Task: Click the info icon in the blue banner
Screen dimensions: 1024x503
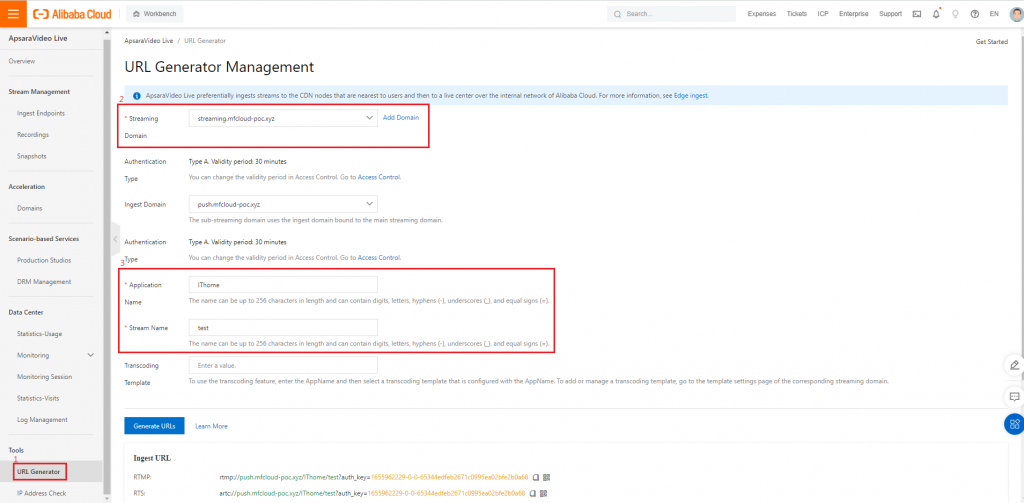Action: (136, 95)
